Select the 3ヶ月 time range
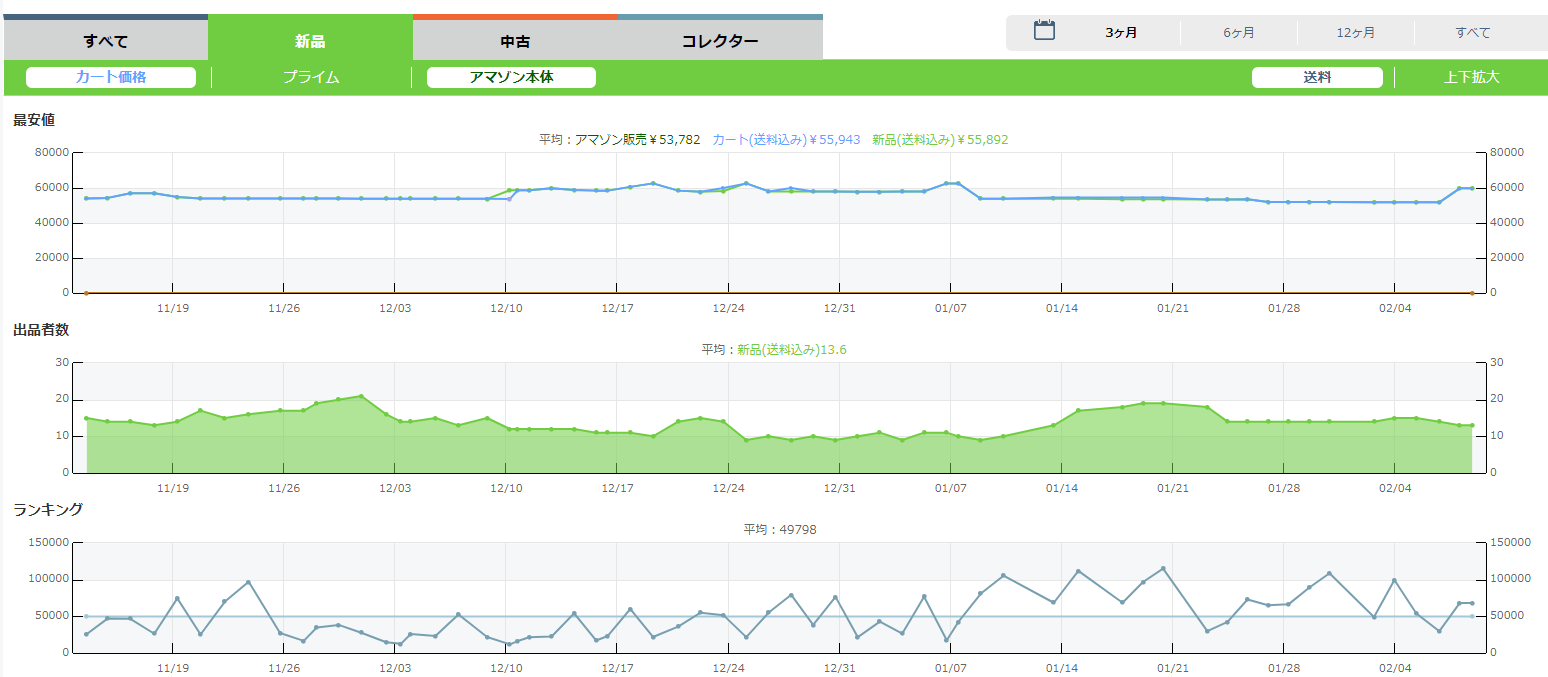The image size is (1548, 677). pos(1121,33)
